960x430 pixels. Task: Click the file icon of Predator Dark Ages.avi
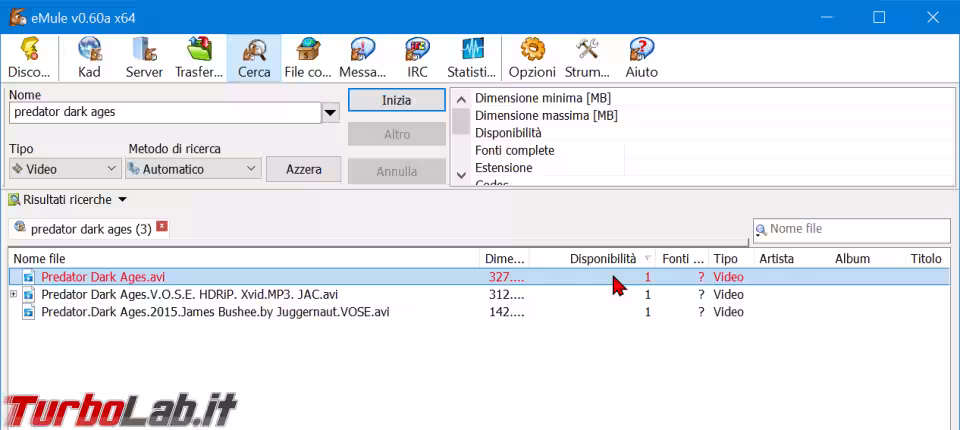[x=29, y=277]
